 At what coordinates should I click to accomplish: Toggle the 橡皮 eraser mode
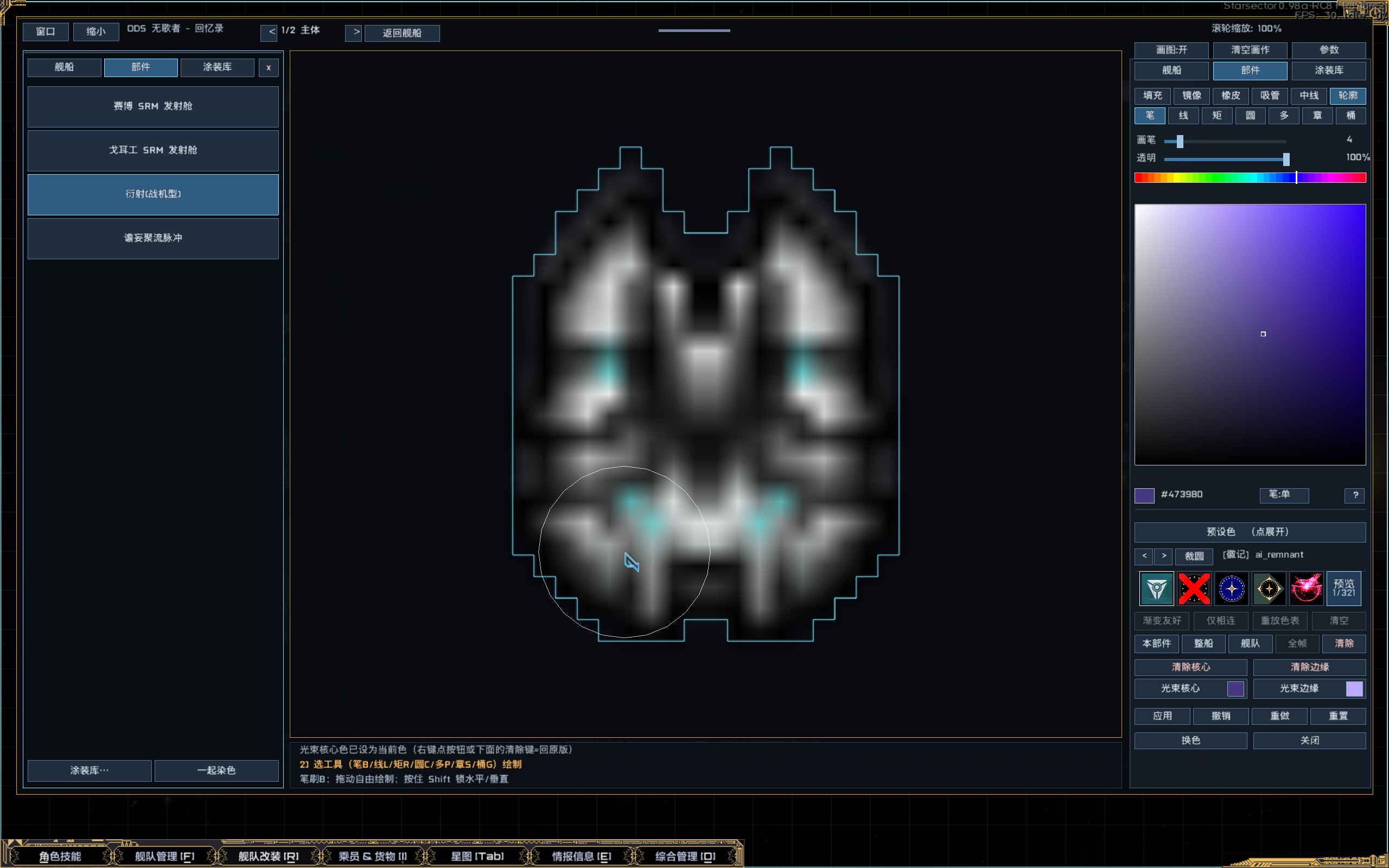point(1231,95)
